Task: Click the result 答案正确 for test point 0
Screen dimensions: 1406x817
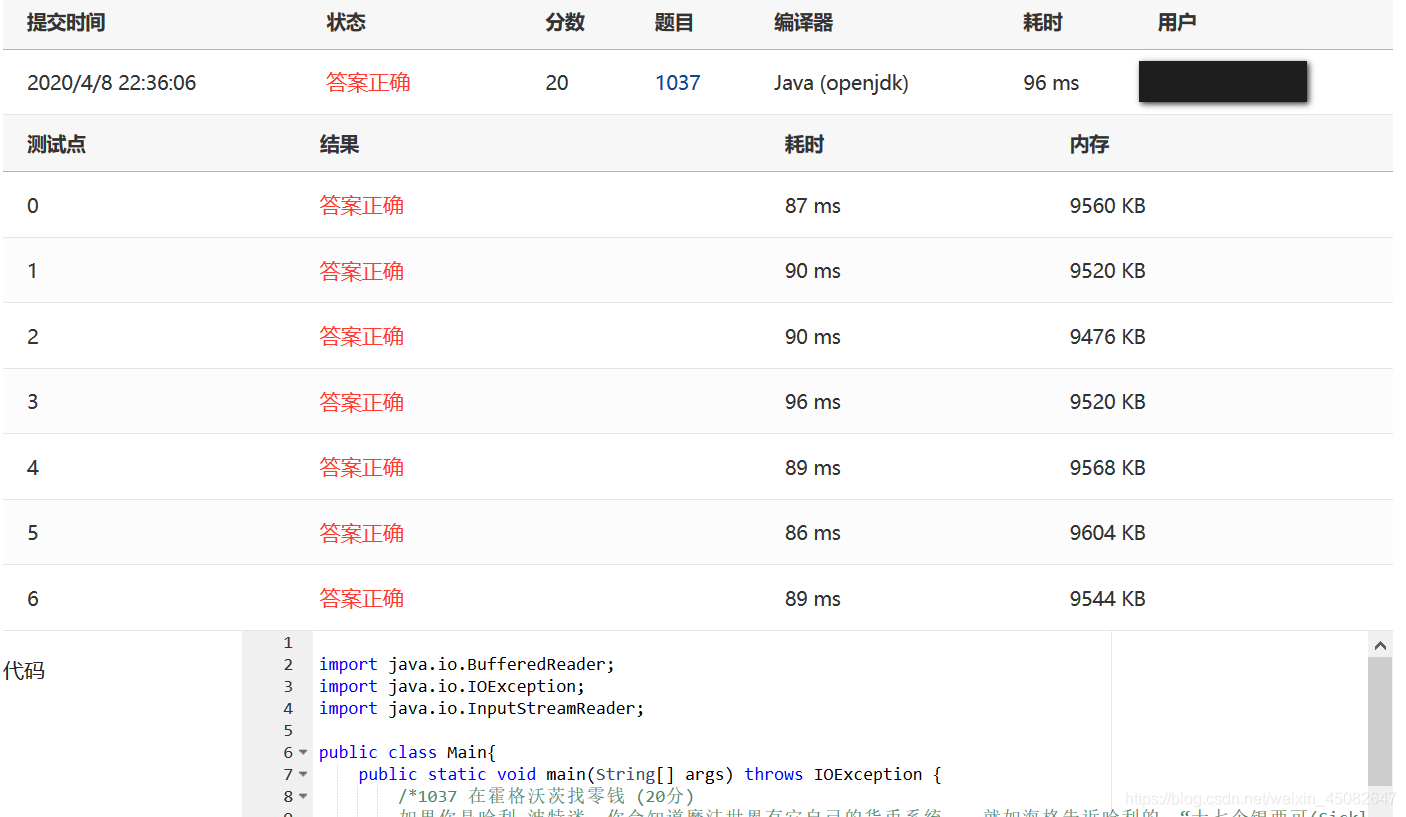Action: 362,206
